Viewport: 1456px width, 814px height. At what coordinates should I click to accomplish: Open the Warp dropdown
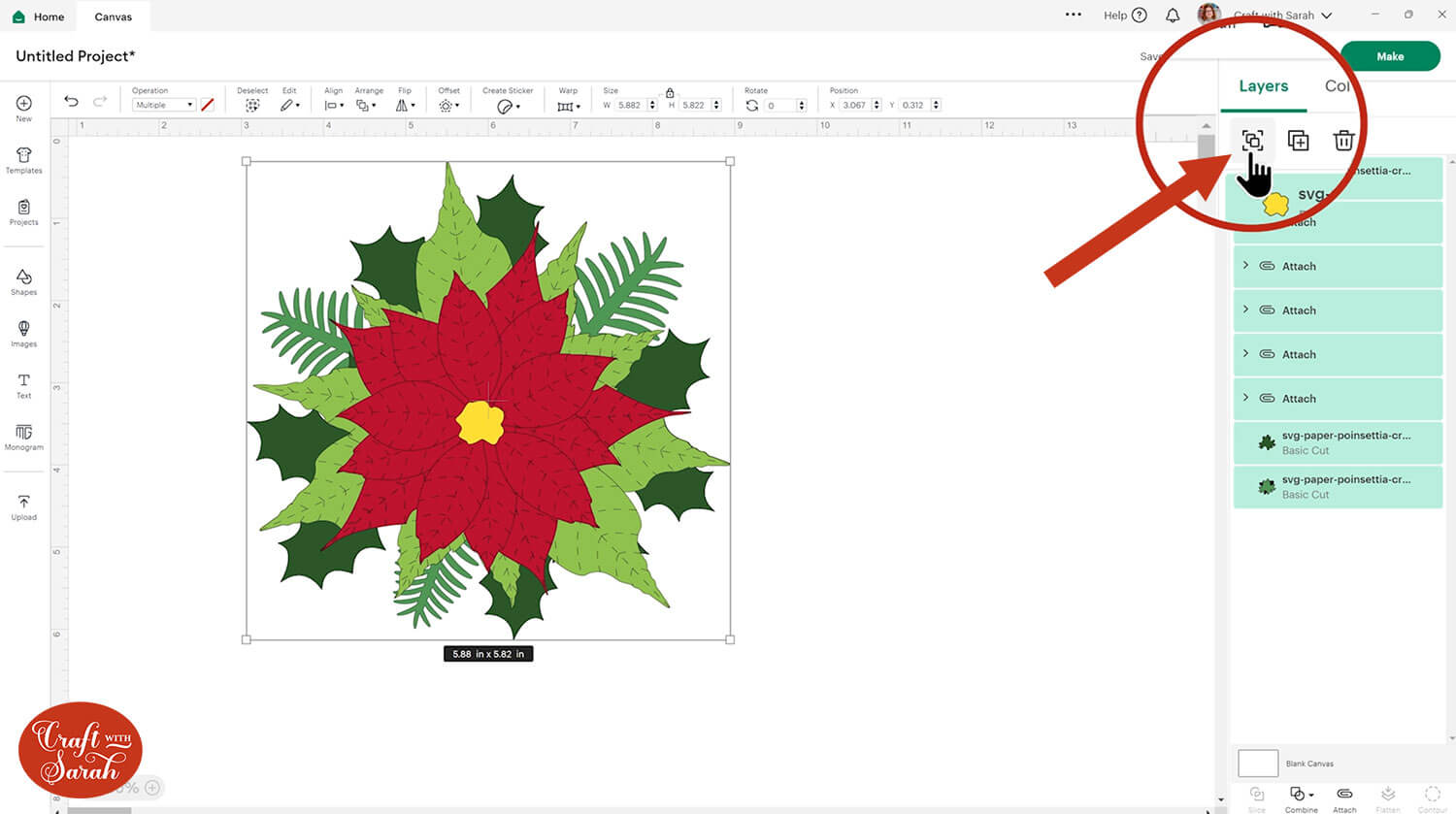click(x=568, y=106)
